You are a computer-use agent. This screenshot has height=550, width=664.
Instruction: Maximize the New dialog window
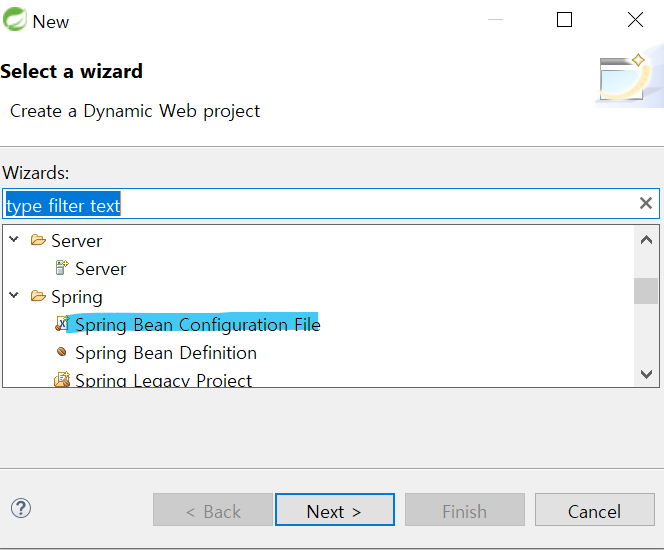[x=564, y=19]
